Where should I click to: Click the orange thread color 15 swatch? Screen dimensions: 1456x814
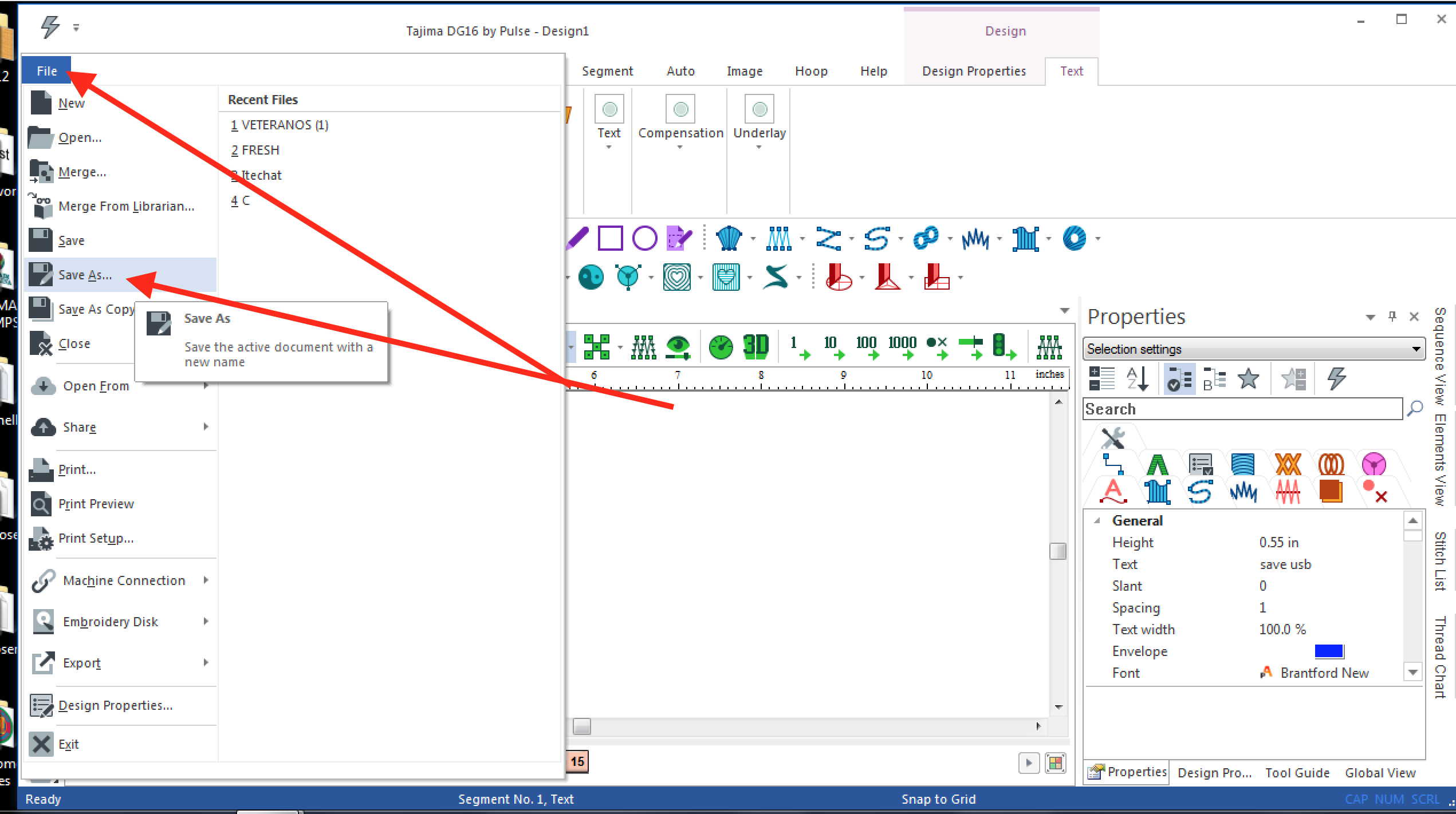click(x=577, y=761)
